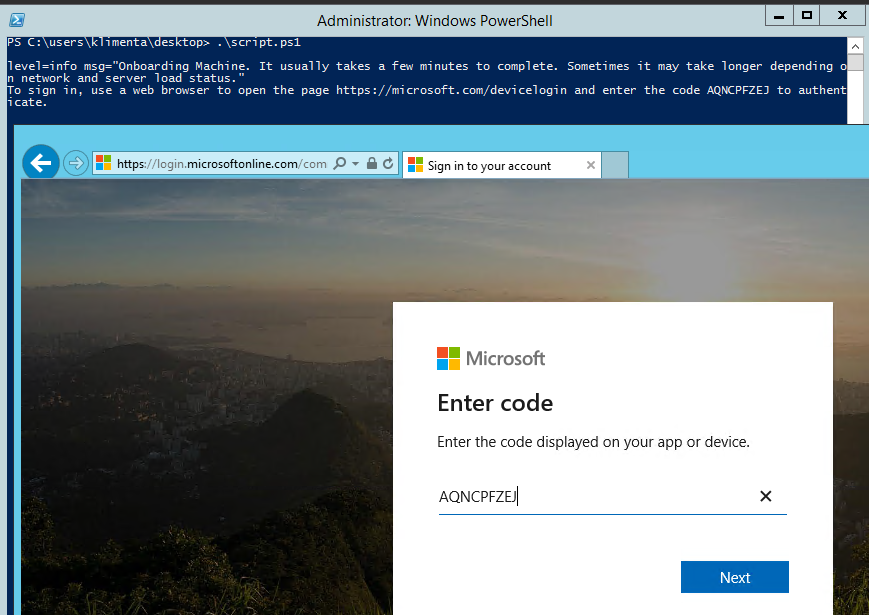Close the Administrator PowerShell window
The image size is (869, 615).
click(842, 16)
